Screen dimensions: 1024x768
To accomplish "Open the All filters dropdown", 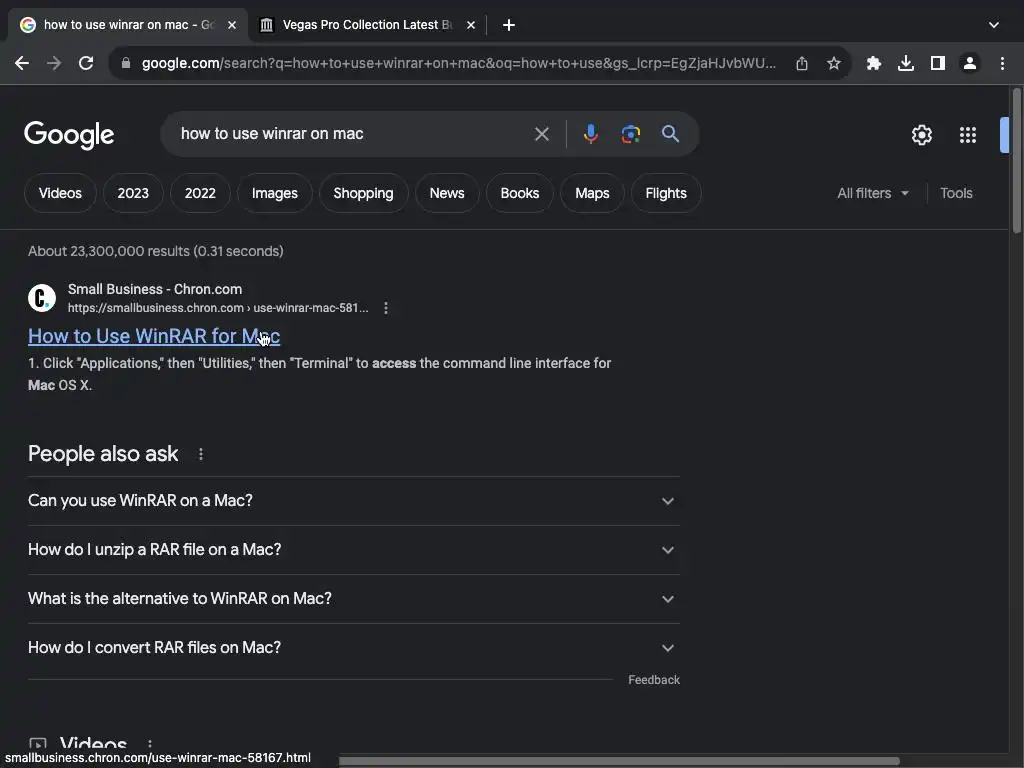I will [x=873, y=193].
